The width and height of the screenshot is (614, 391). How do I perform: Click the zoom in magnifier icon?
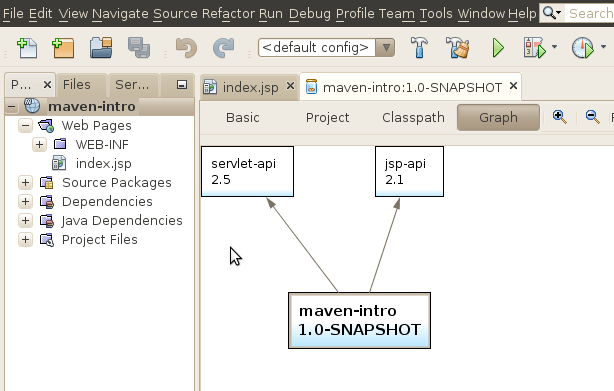pos(560,117)
